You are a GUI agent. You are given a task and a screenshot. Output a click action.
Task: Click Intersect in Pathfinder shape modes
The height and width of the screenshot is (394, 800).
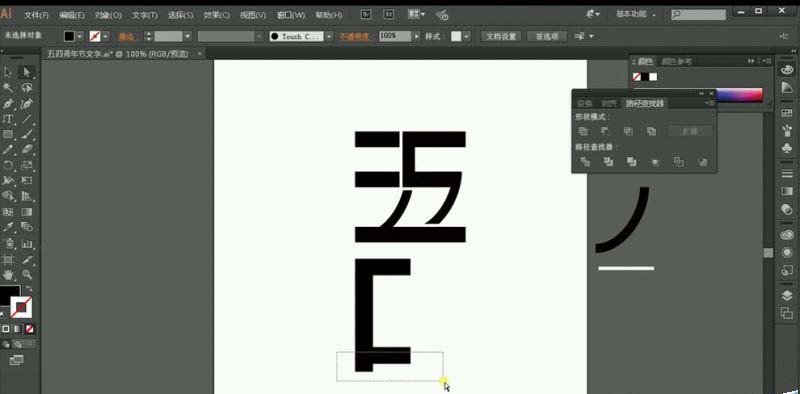tap(629, 131)
